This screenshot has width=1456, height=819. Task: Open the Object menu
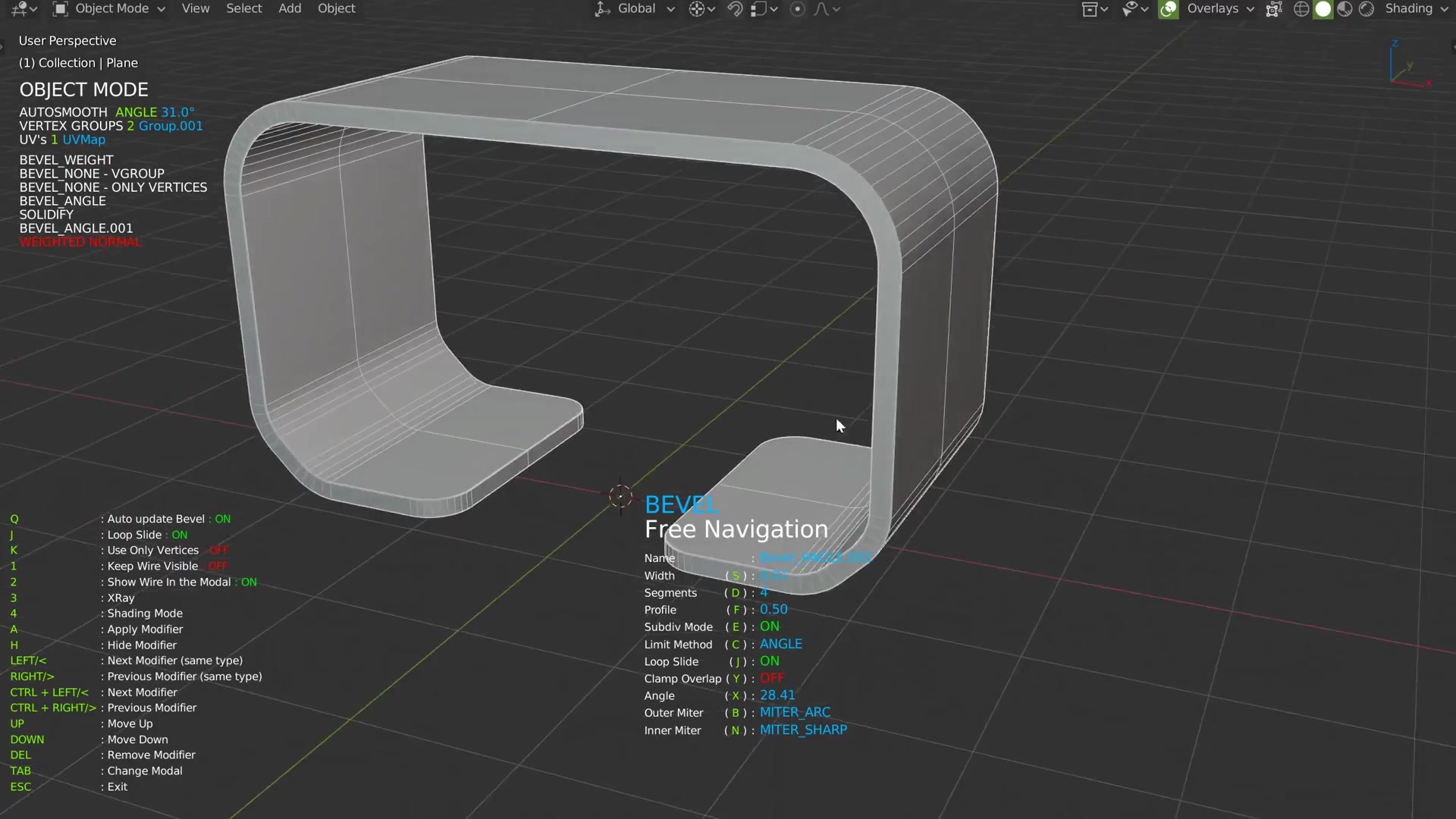coord(336,8)
